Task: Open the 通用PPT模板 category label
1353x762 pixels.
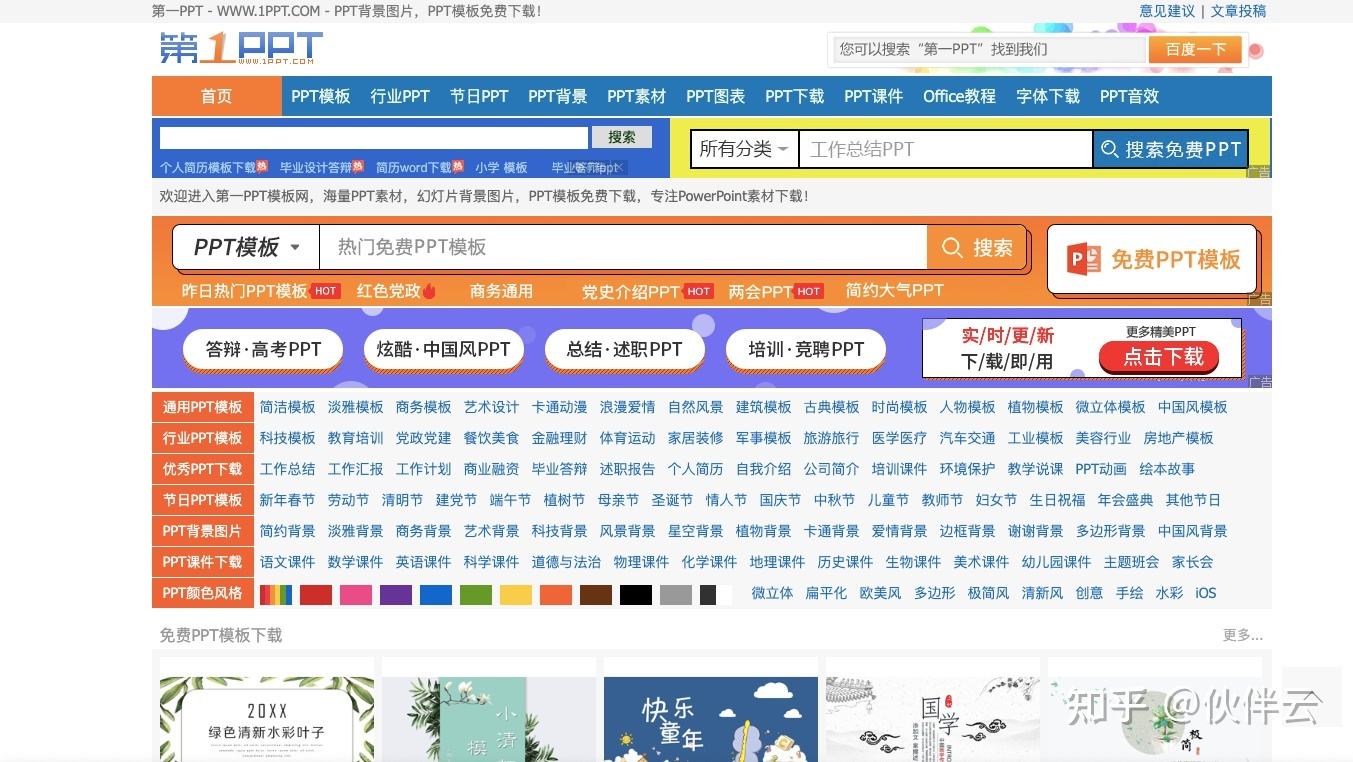Action: [x=203, y=407]
